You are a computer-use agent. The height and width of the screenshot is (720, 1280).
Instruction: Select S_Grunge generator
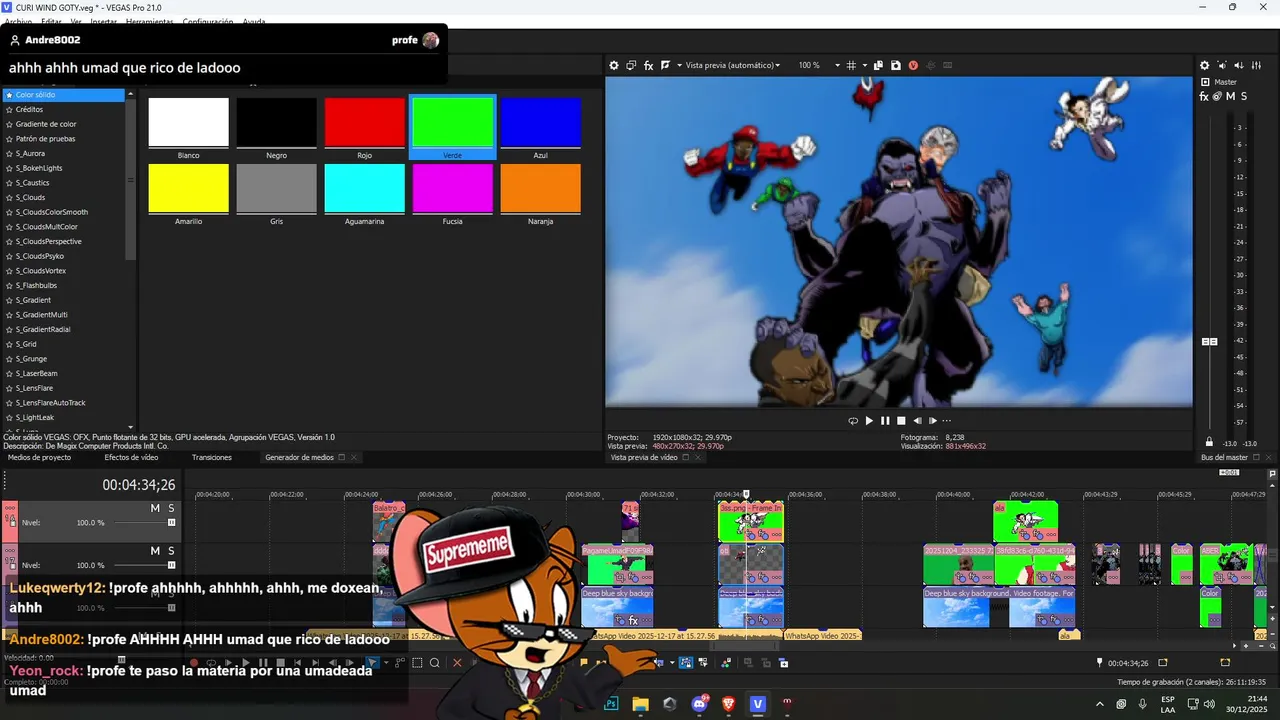click(31, 359)
